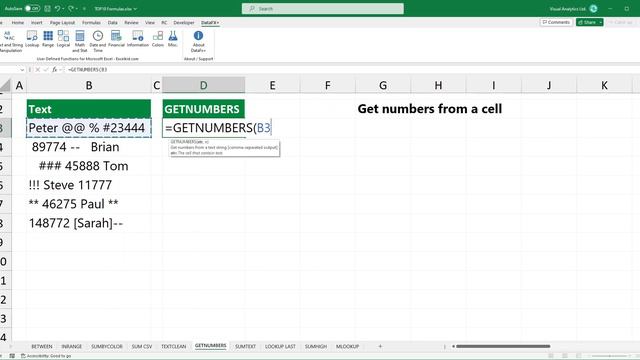Open the Developer ribbon tab

184,23
